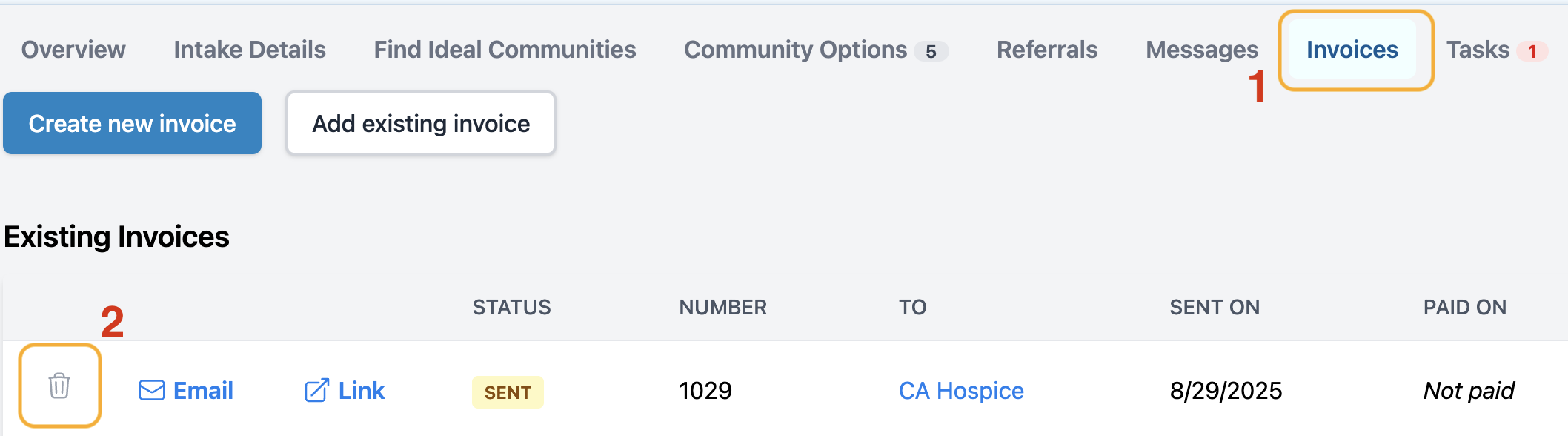Delete invoice 1029 with the trash icon
Image resolution: width=1568 pixels, height=436 pixels.
(x=59, y=386)
